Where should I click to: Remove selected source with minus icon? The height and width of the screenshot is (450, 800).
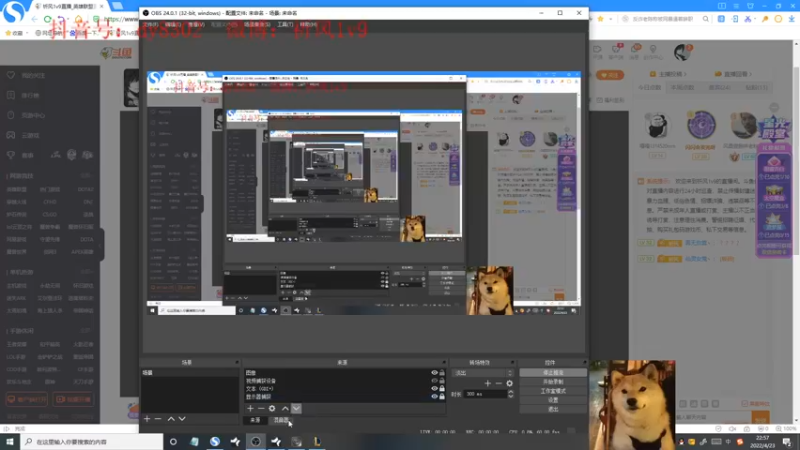[x=261, y=408]
